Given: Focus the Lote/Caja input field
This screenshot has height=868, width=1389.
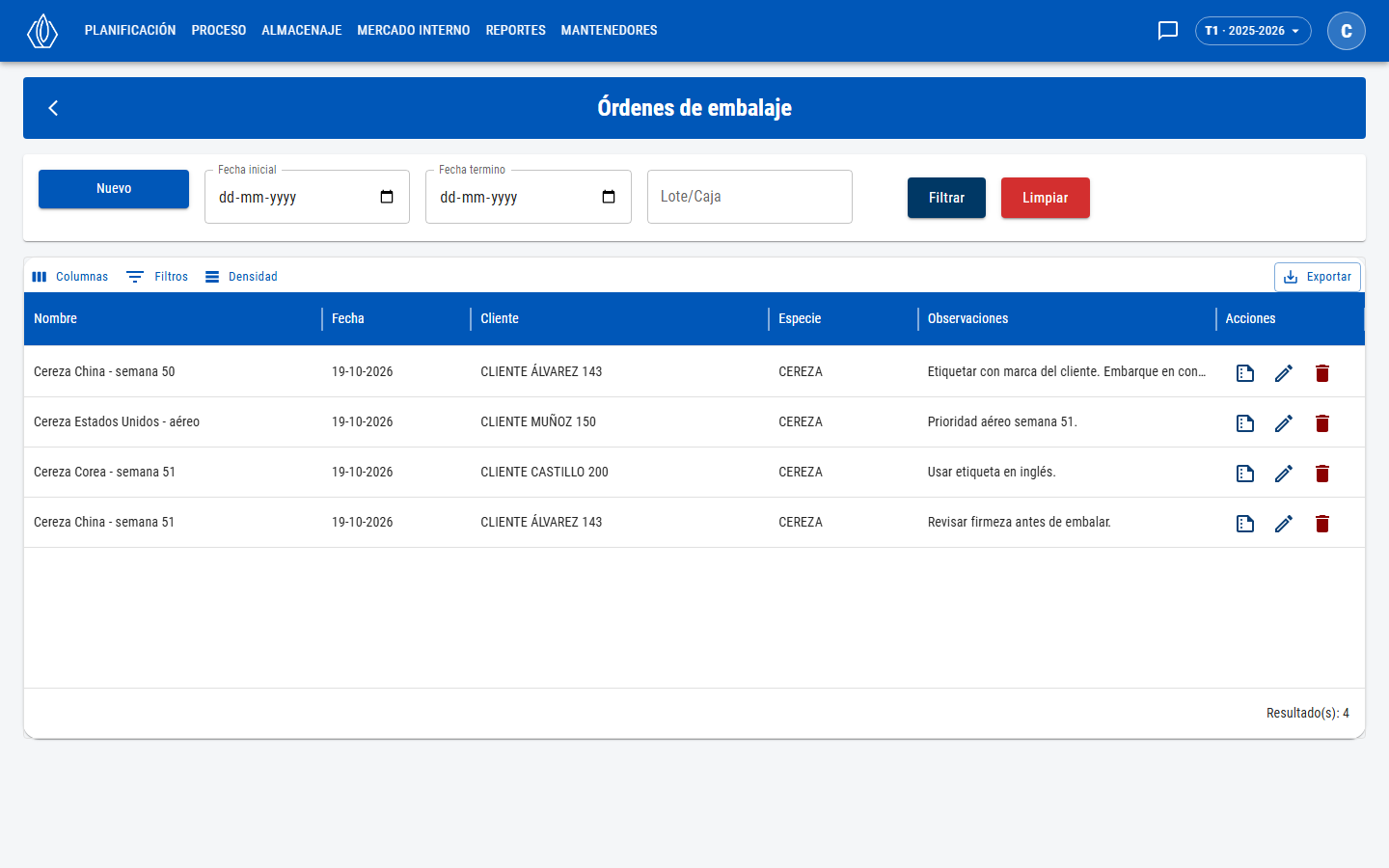Looking at the screenshot, I should click(749, 197).
